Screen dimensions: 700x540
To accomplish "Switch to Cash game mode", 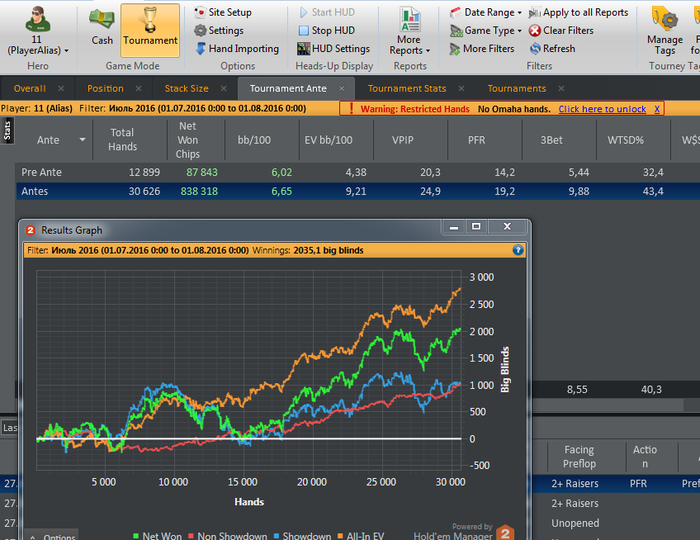I will coord(102,27).
